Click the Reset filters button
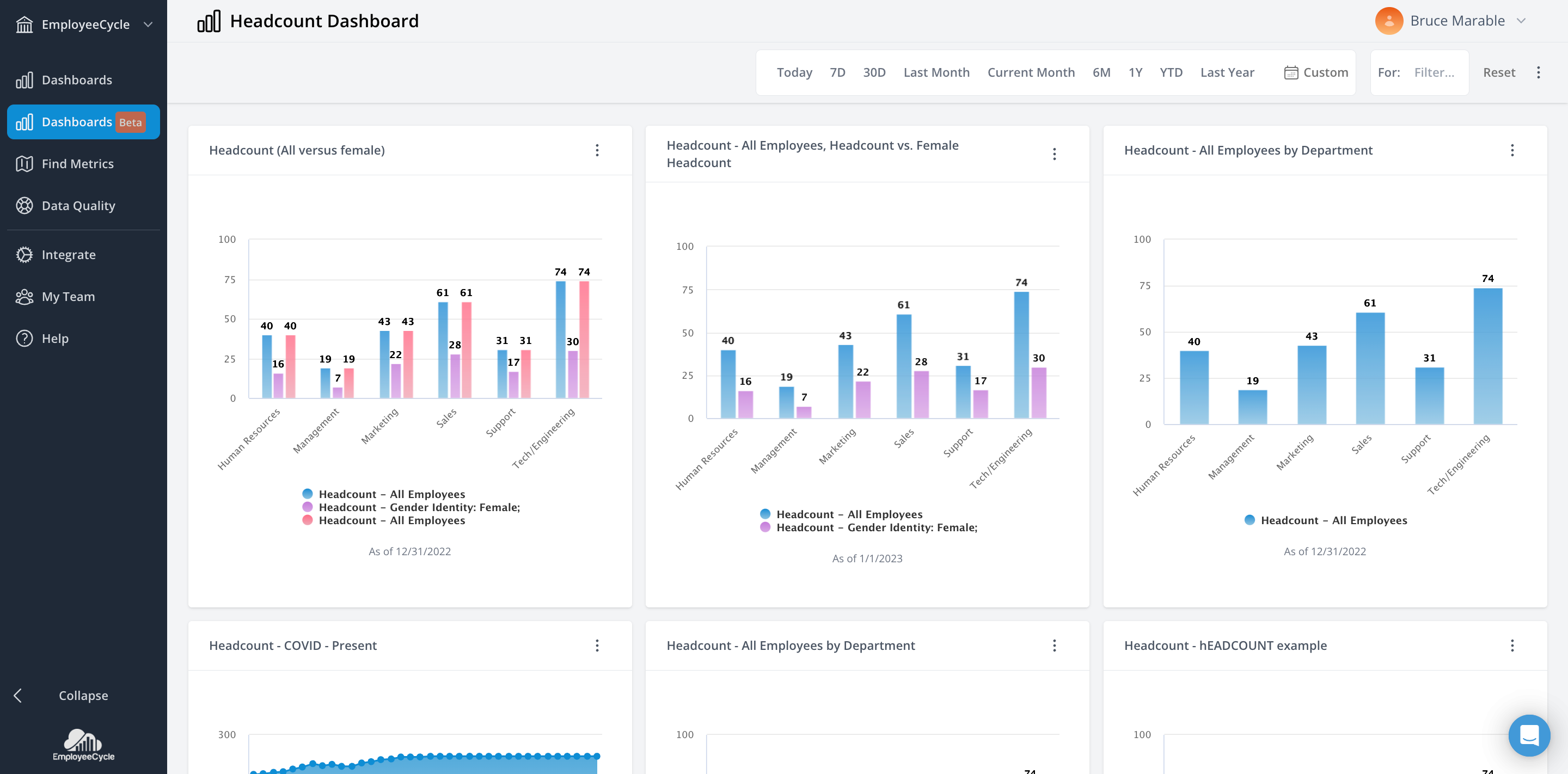1568x774 pixels. (x=1499, y=72)
